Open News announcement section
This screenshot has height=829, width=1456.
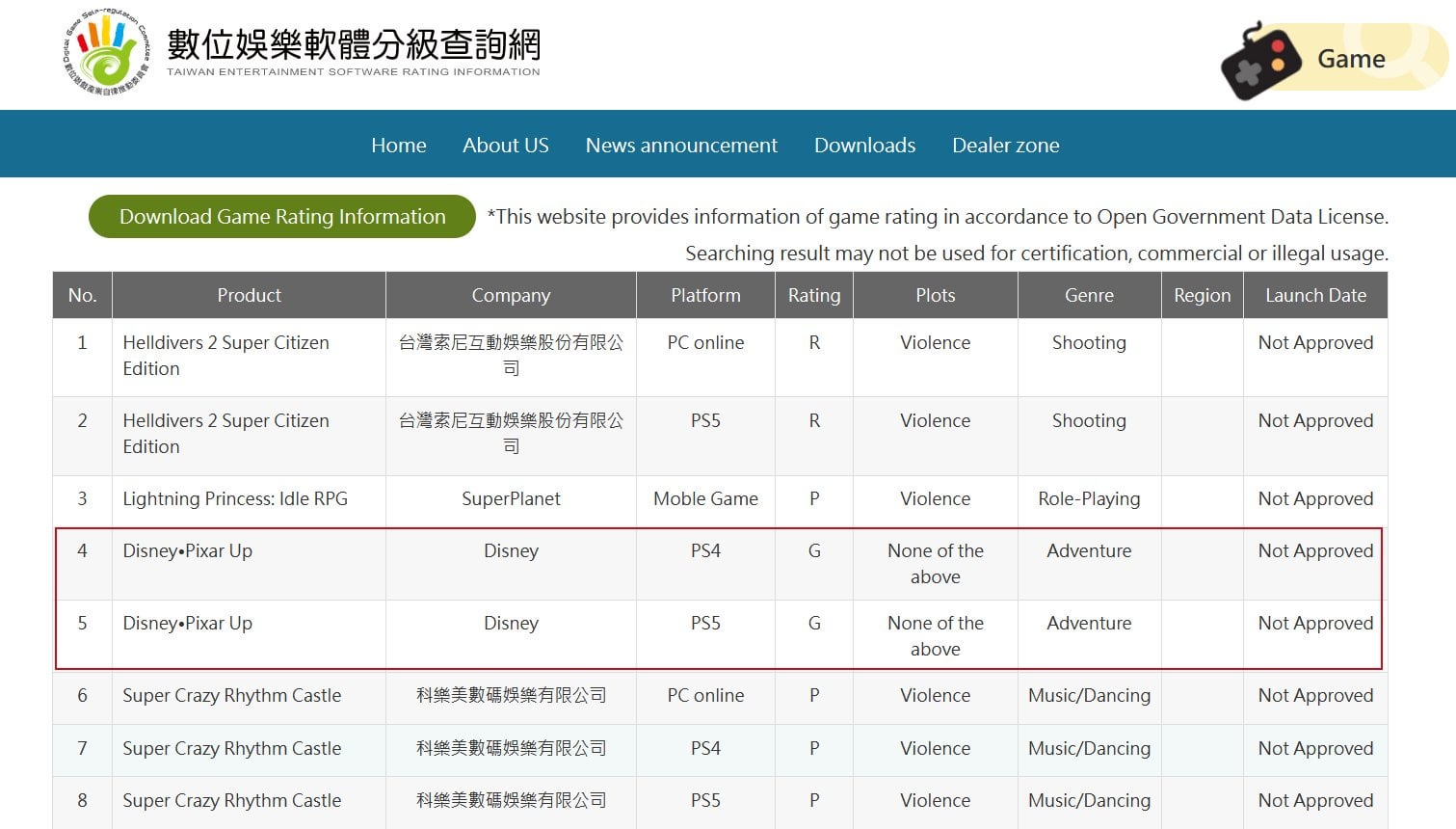click(681, 146)
